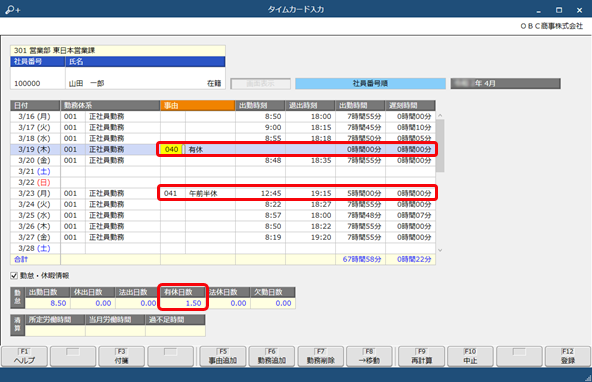Viewport: 592px width, 382px height.
Task: Toggle the 勤怠・休暇情報 checkbox
Action: coord(14,276)
